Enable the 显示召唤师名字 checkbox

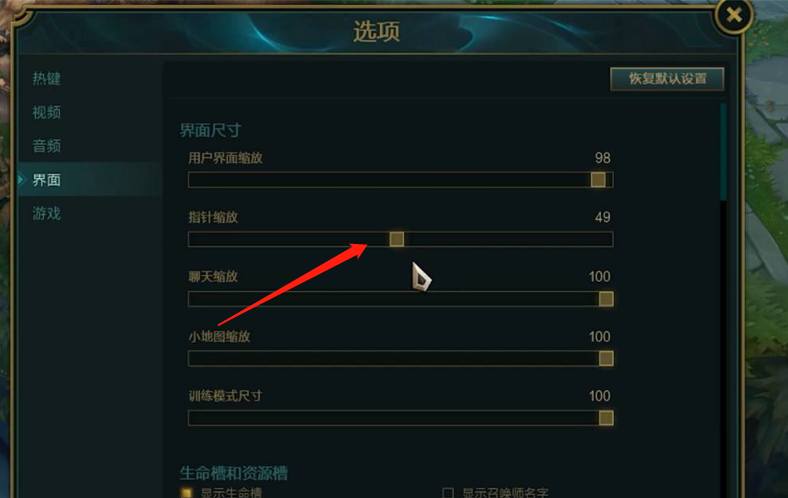coord(448,492)
